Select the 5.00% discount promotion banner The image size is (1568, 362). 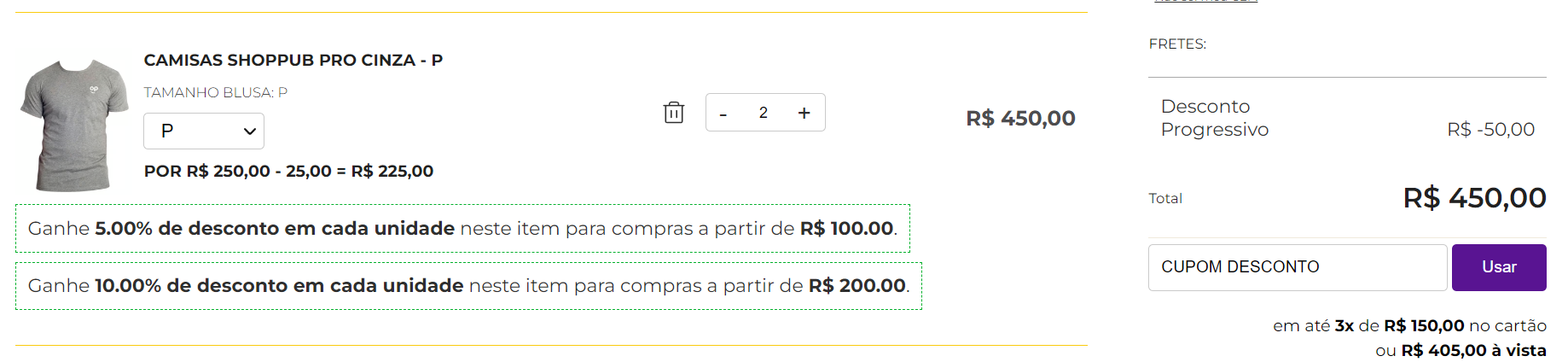tap(462, 228)
